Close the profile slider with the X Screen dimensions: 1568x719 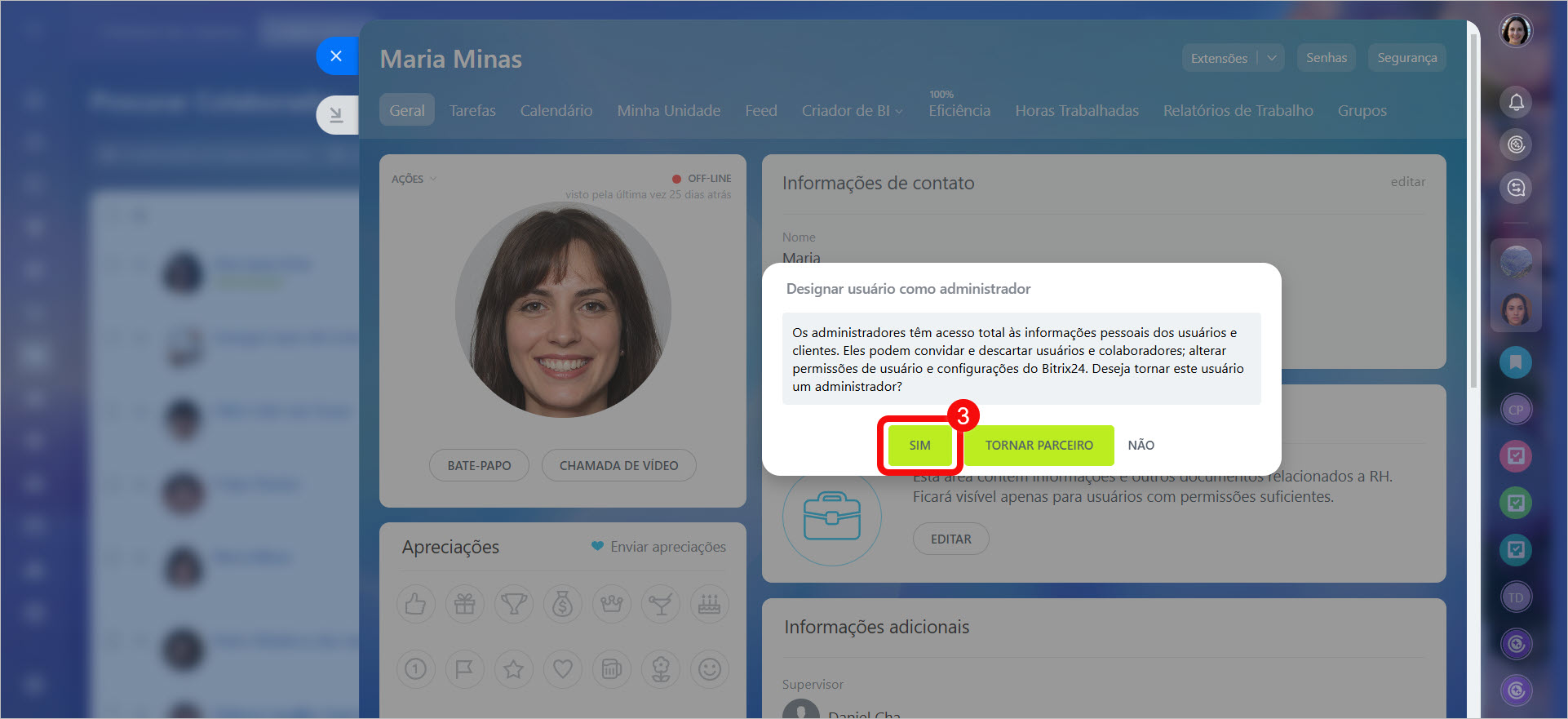[x=336, y=56]
